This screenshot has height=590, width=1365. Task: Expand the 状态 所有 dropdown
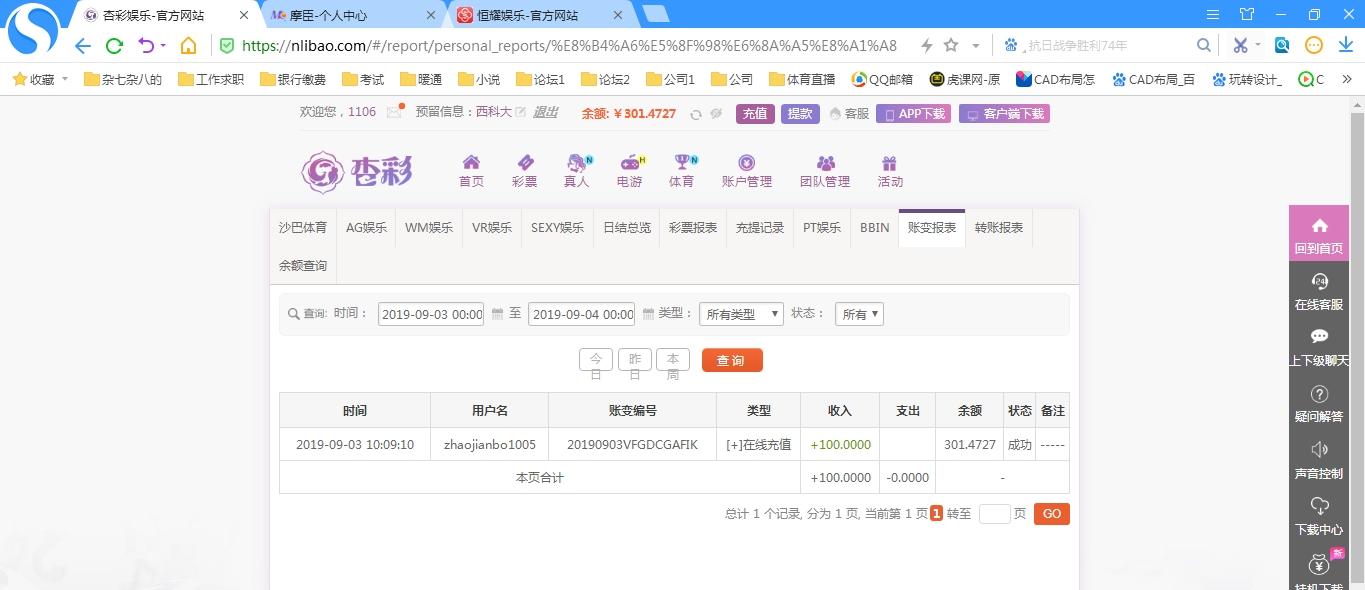(x=860, y=314)
